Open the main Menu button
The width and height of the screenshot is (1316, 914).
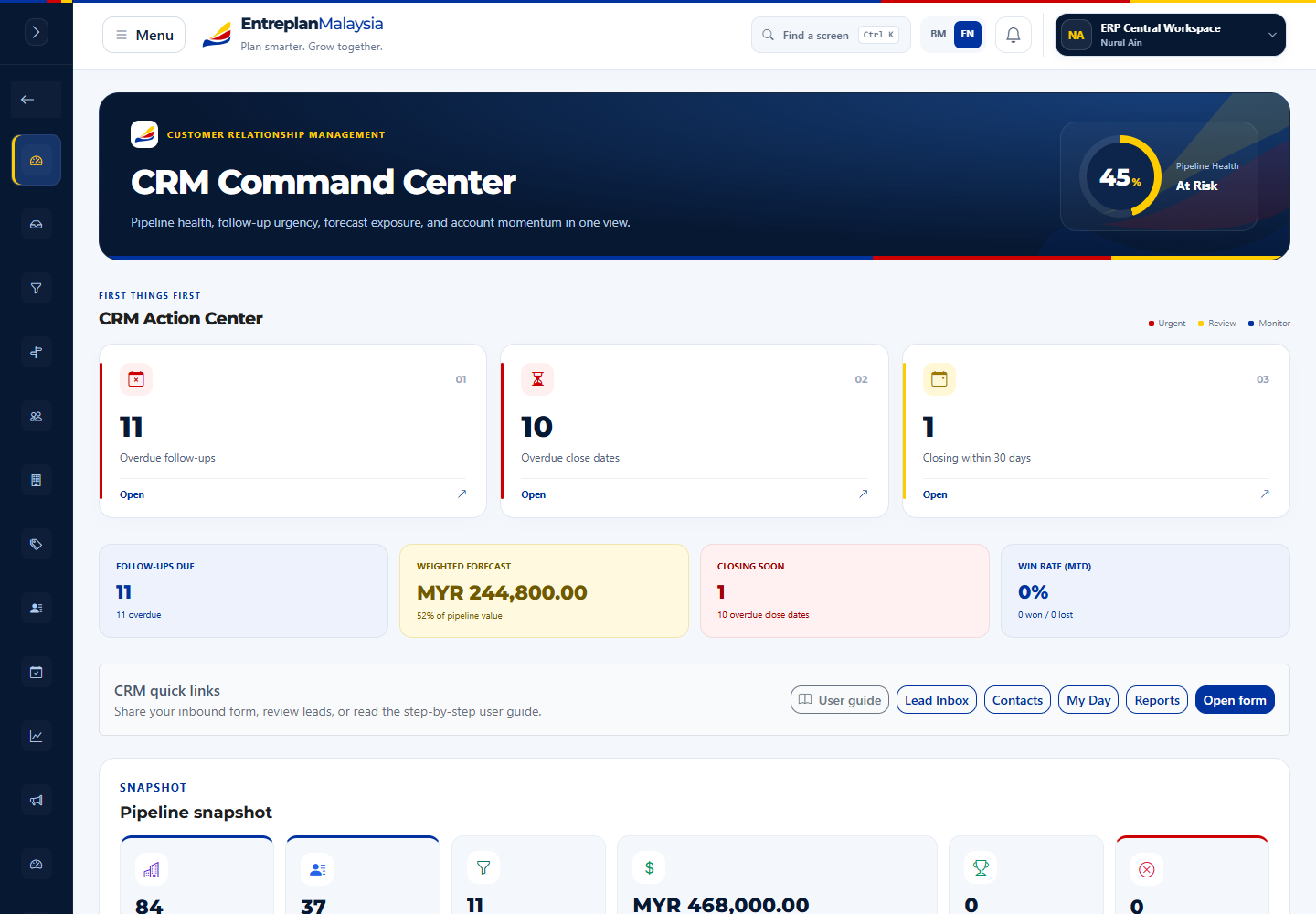(144, 35)
